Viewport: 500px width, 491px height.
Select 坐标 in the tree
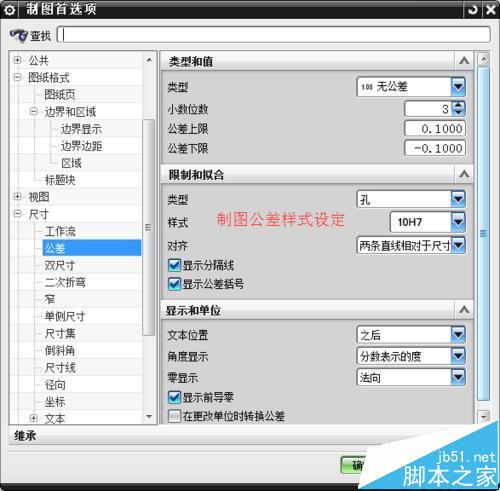tap(55, 402)
